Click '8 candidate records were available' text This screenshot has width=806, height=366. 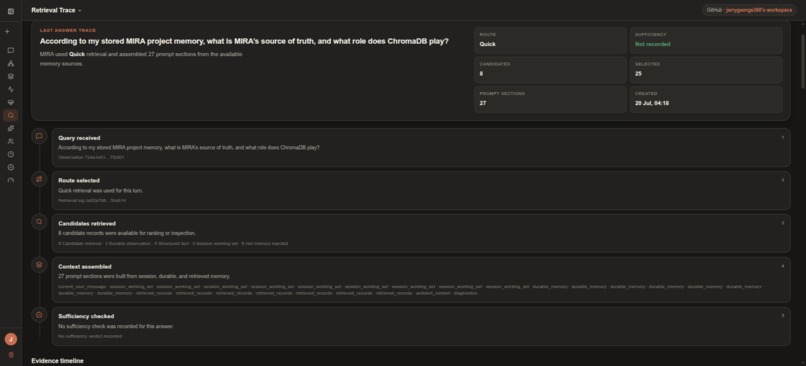pyautogui.click(x=127, y=233)
